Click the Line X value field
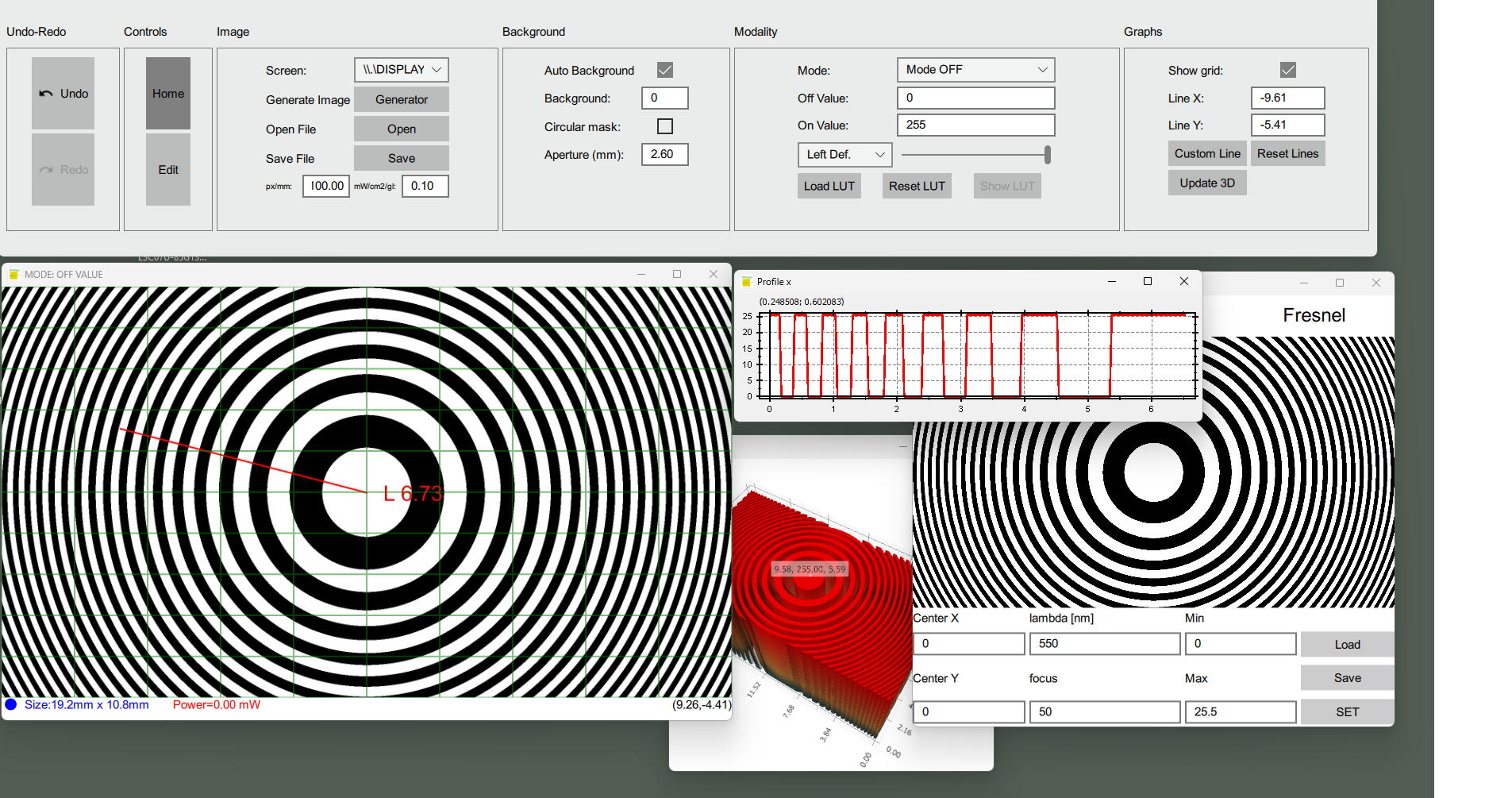Image resolution: width=1512 pixels, height=798 pixels. pyautogui.click(x=1288, y=98)
